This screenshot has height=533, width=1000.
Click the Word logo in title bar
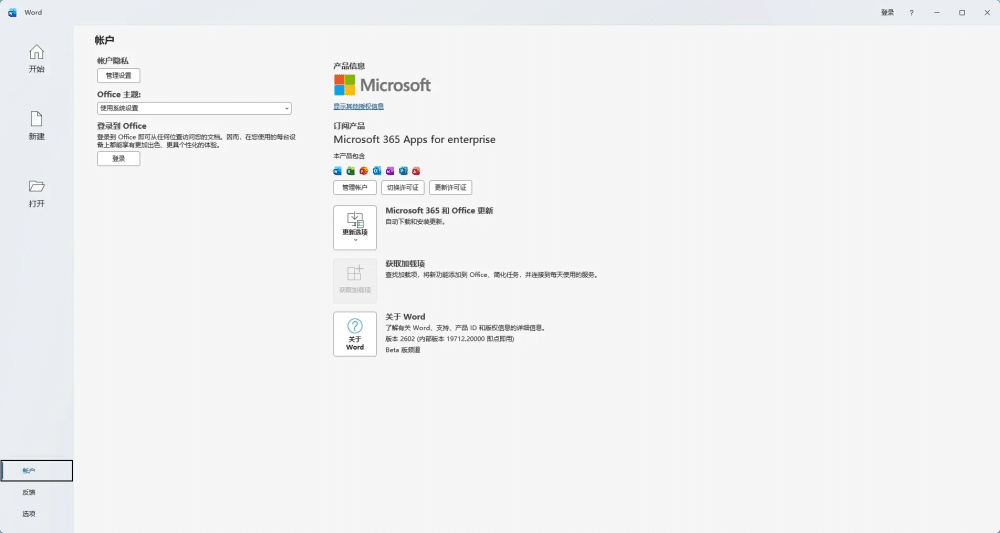point(12,13)
